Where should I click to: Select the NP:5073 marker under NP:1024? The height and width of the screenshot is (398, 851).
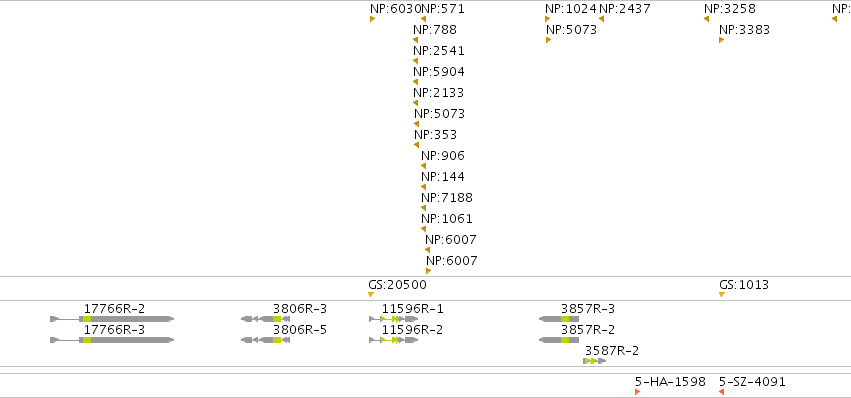tap(548, 40)
